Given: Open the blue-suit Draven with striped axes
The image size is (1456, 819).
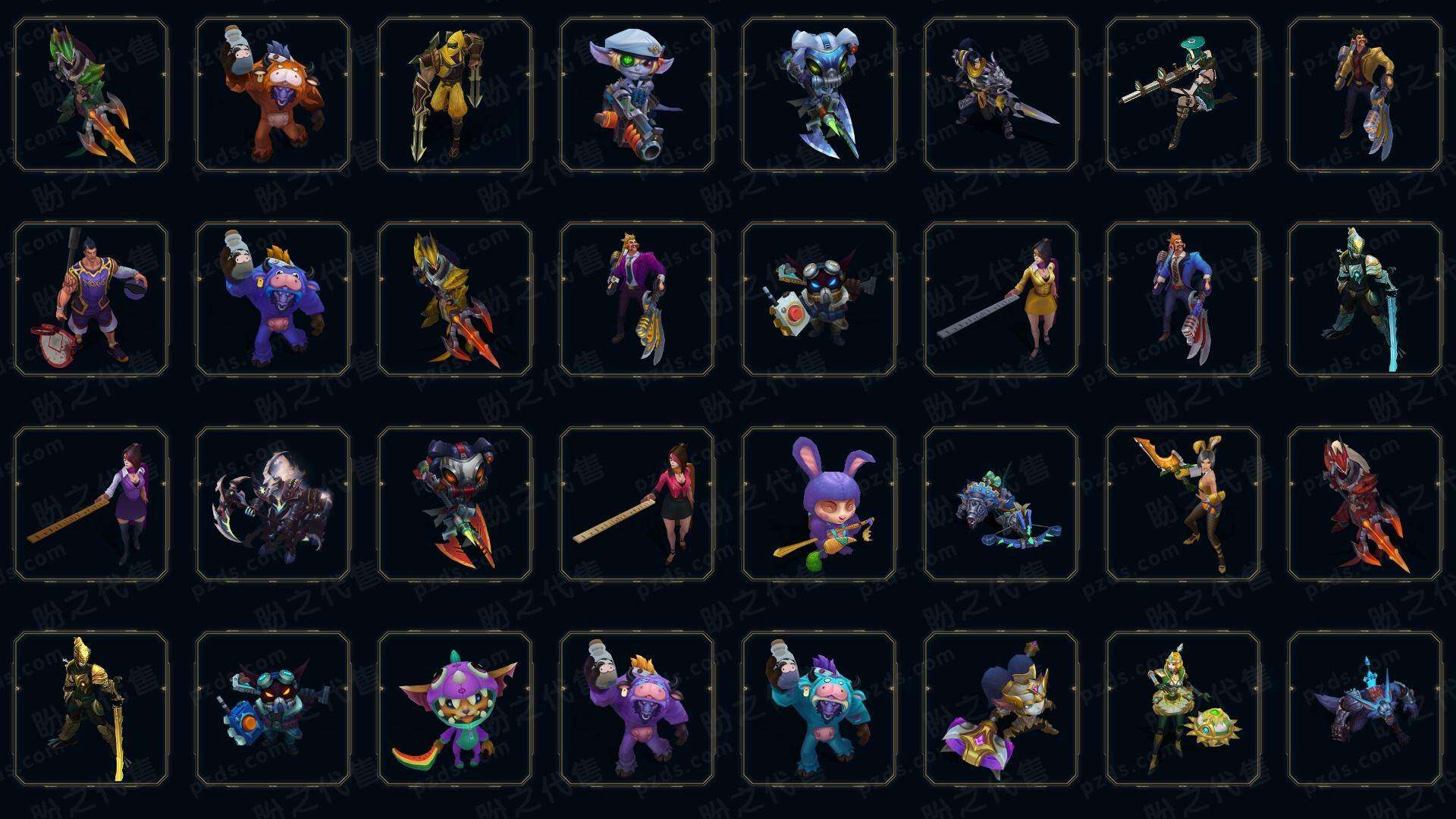Looking at the screenshot, I should (x=1183, y=300).
